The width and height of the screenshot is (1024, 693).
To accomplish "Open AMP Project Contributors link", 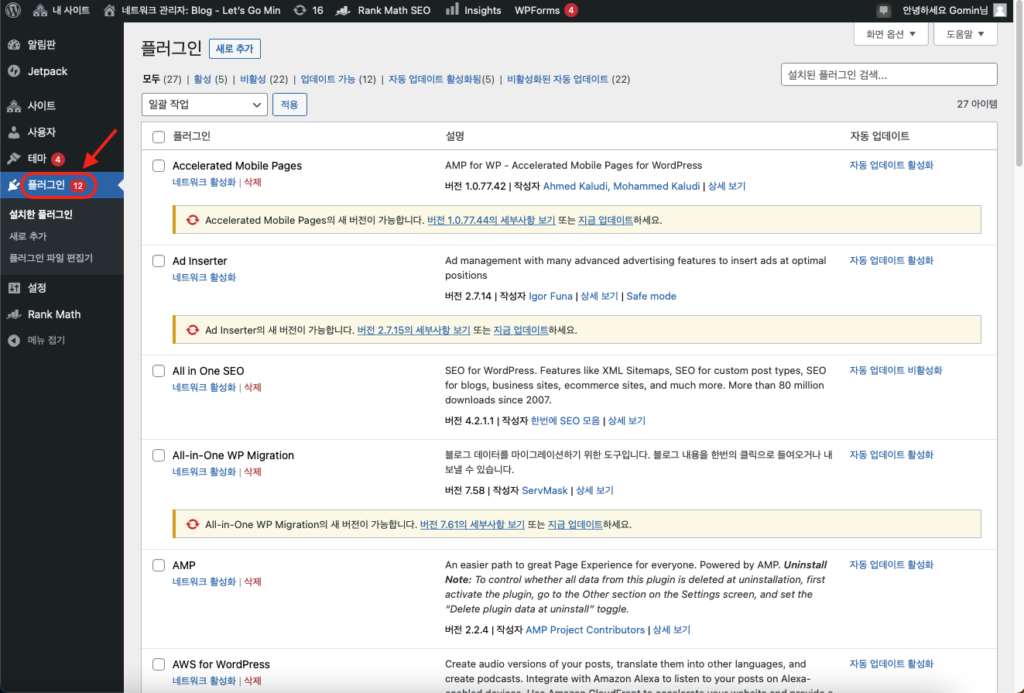I will (x=585, y=630).
